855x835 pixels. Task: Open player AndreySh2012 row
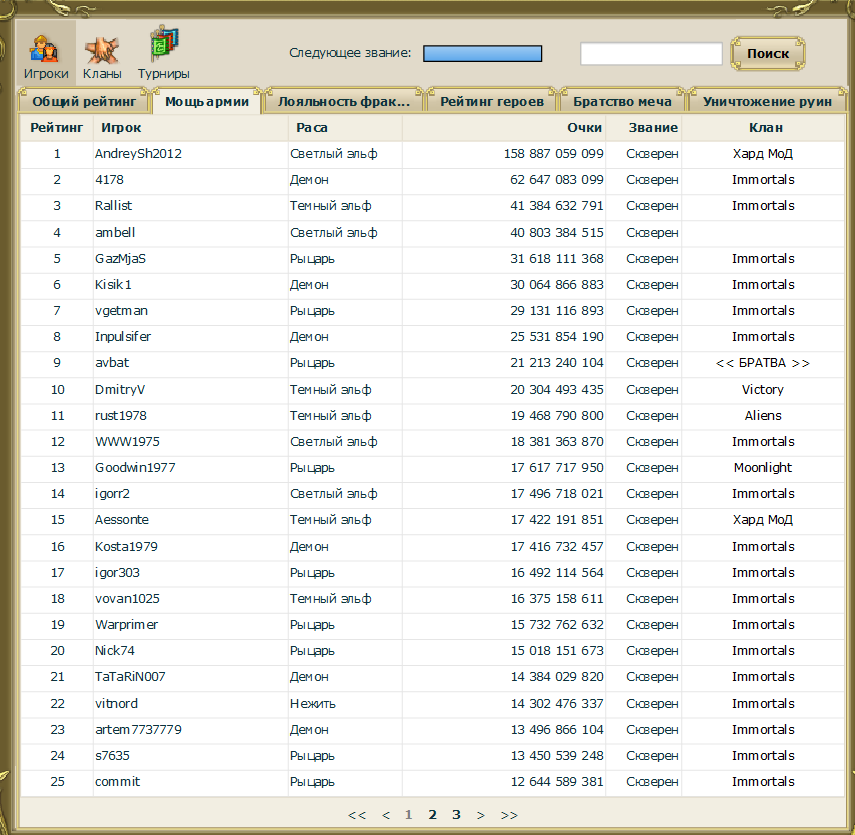point(432,154)
